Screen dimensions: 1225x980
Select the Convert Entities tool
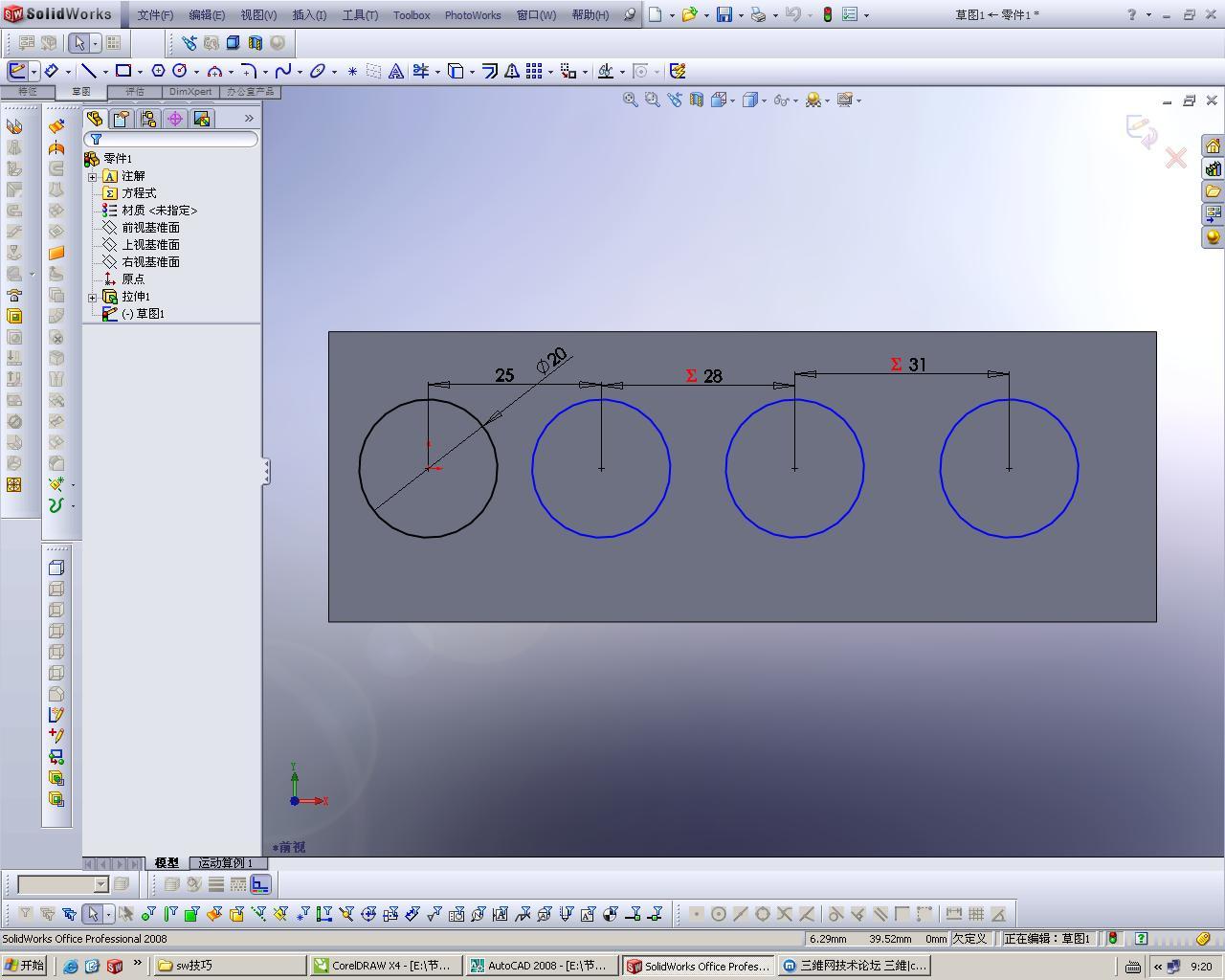pos(456,71)
